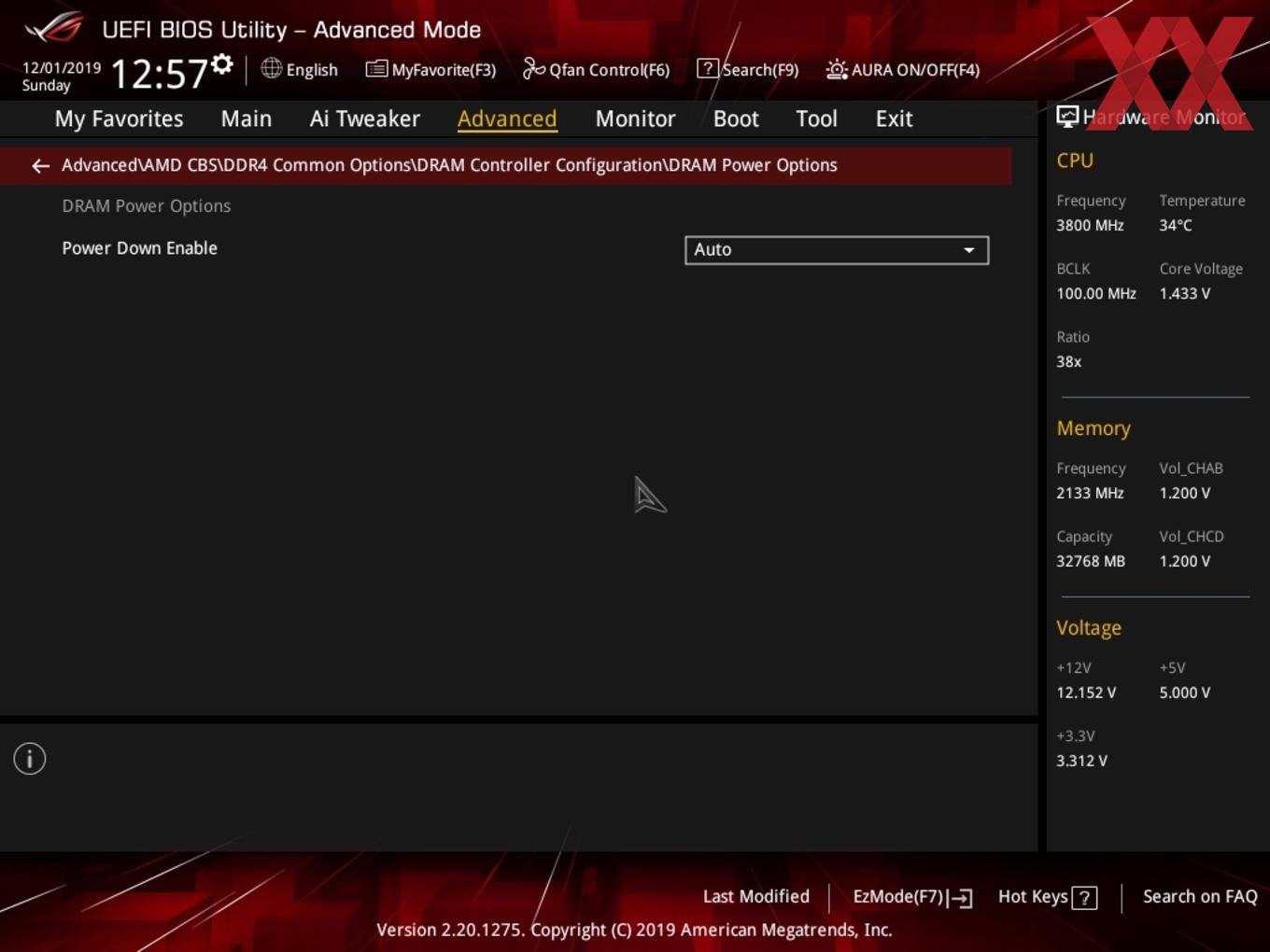Click the CPU section heading
The image size is (1270, 952).
tap(1075, 161)
